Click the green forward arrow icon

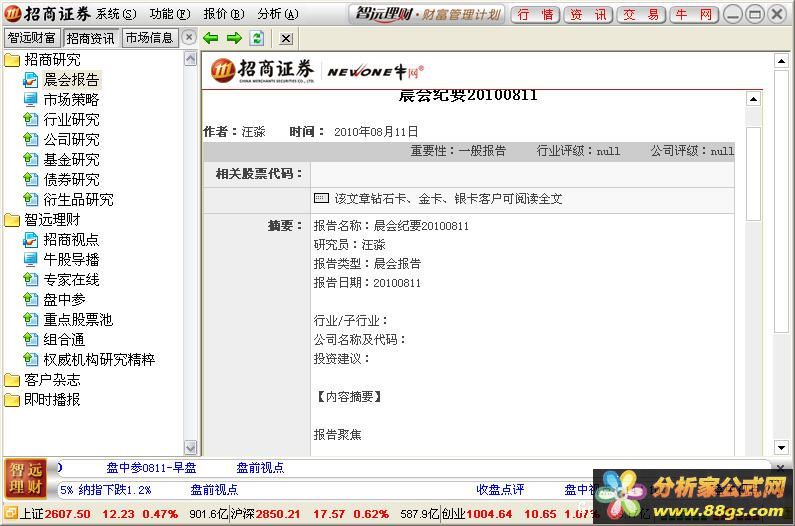pos(234,38)
